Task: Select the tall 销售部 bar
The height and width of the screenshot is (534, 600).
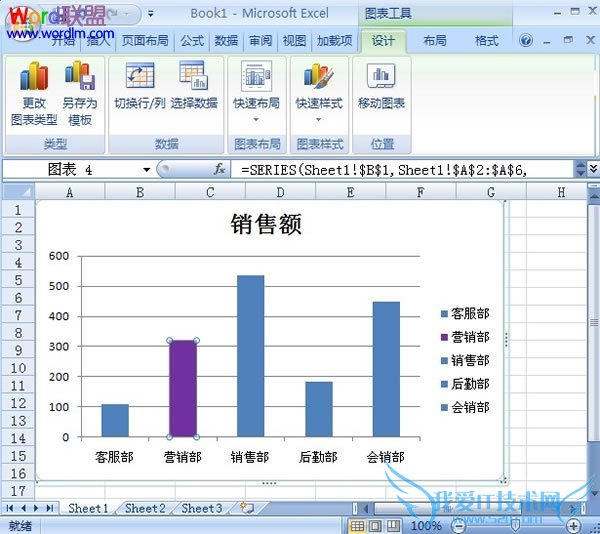Action: coord(251,356)
